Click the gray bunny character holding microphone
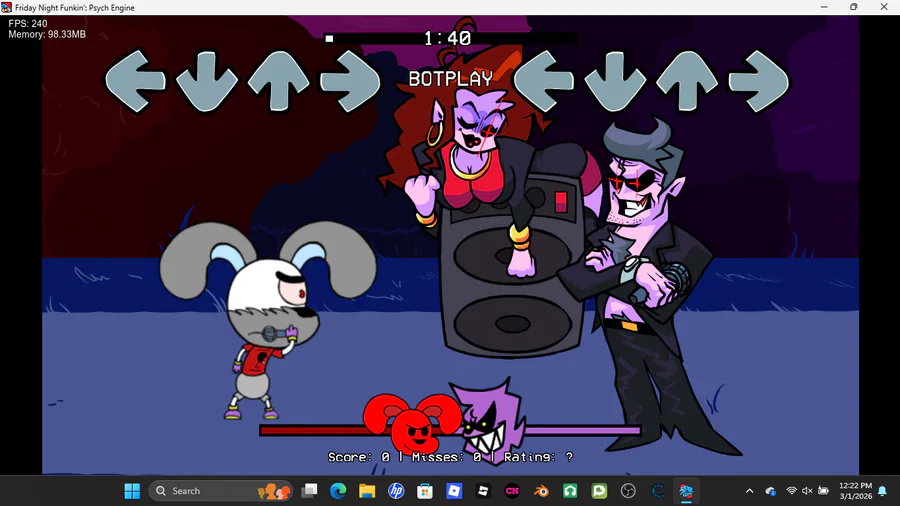The height and width of the screenshot is (506, 900). tap(267, 320)
